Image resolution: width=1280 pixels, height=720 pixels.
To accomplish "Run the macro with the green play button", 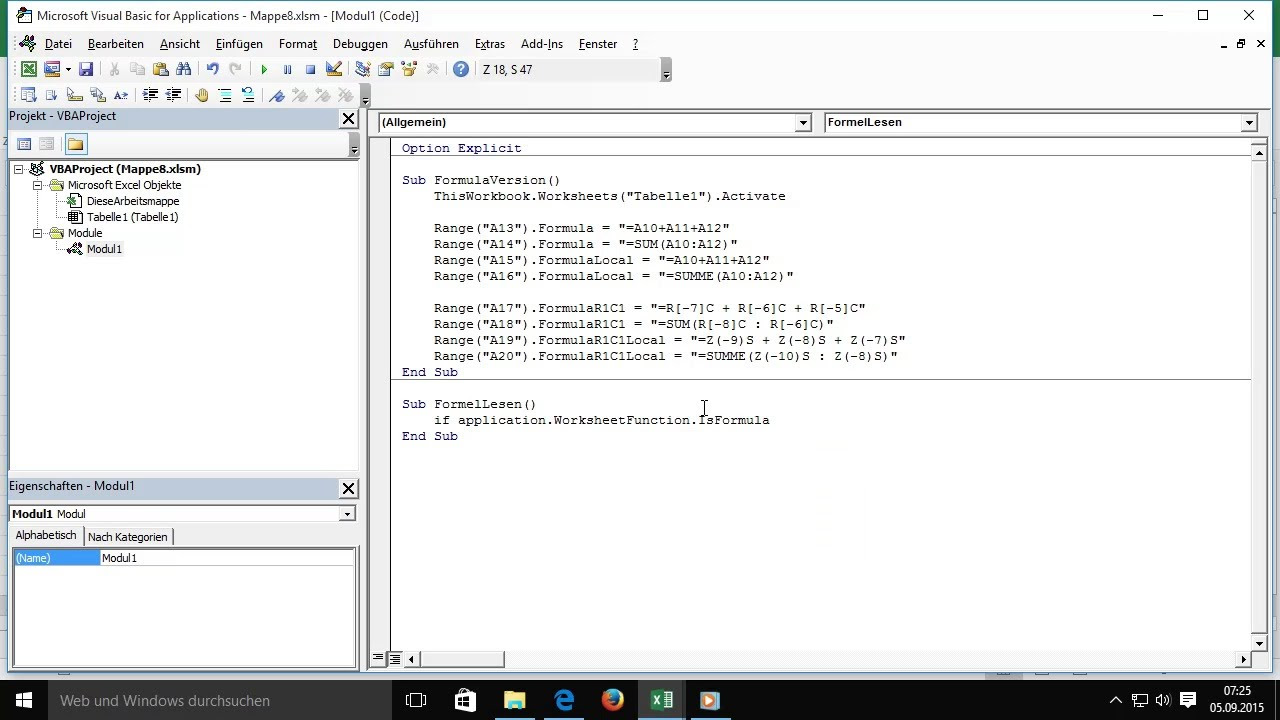I will (x=264, y=69).
